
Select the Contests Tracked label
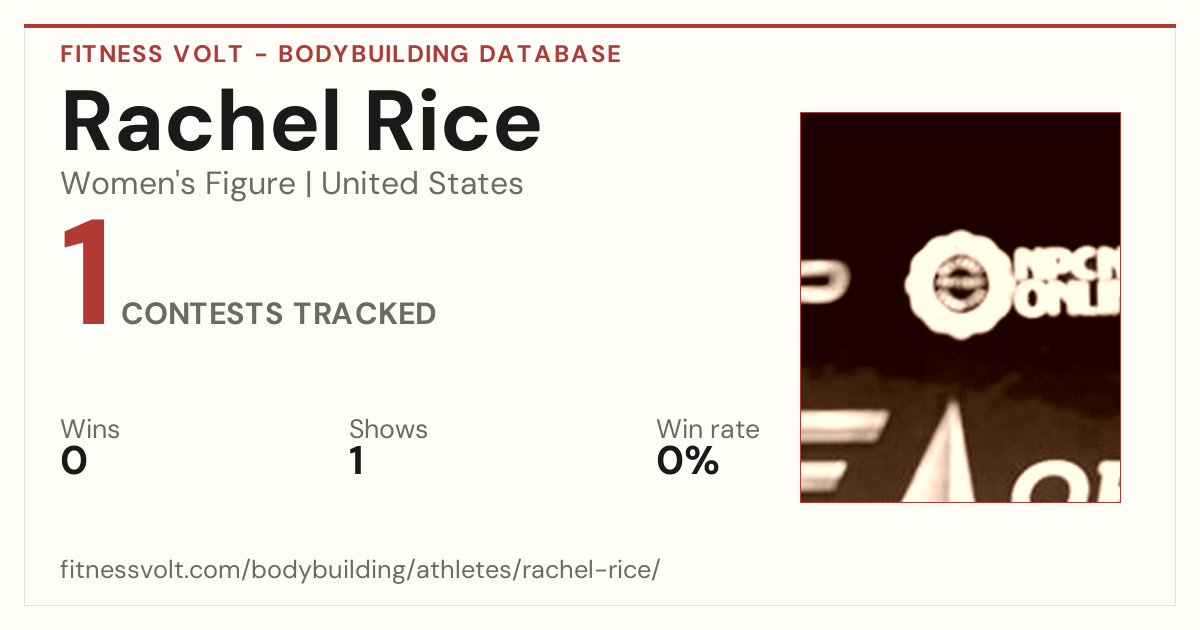pyautogui.click(x=279, y=314)
